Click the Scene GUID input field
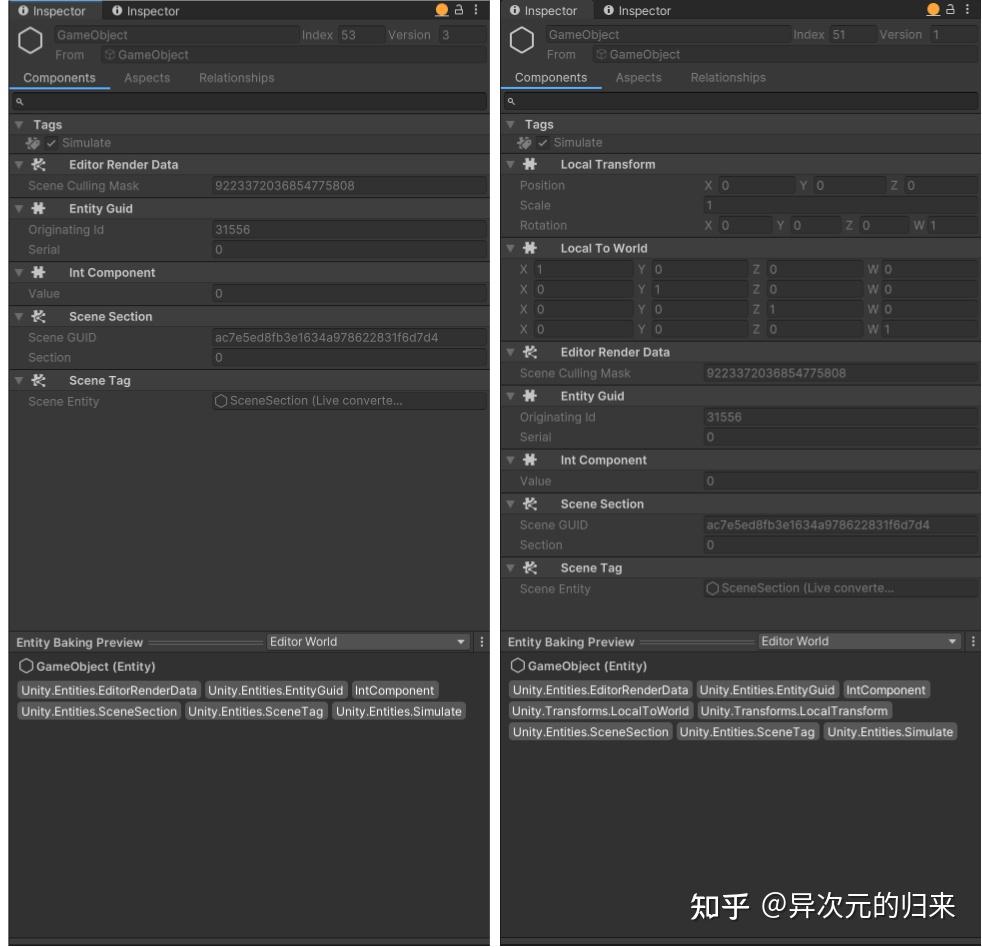 350,335
